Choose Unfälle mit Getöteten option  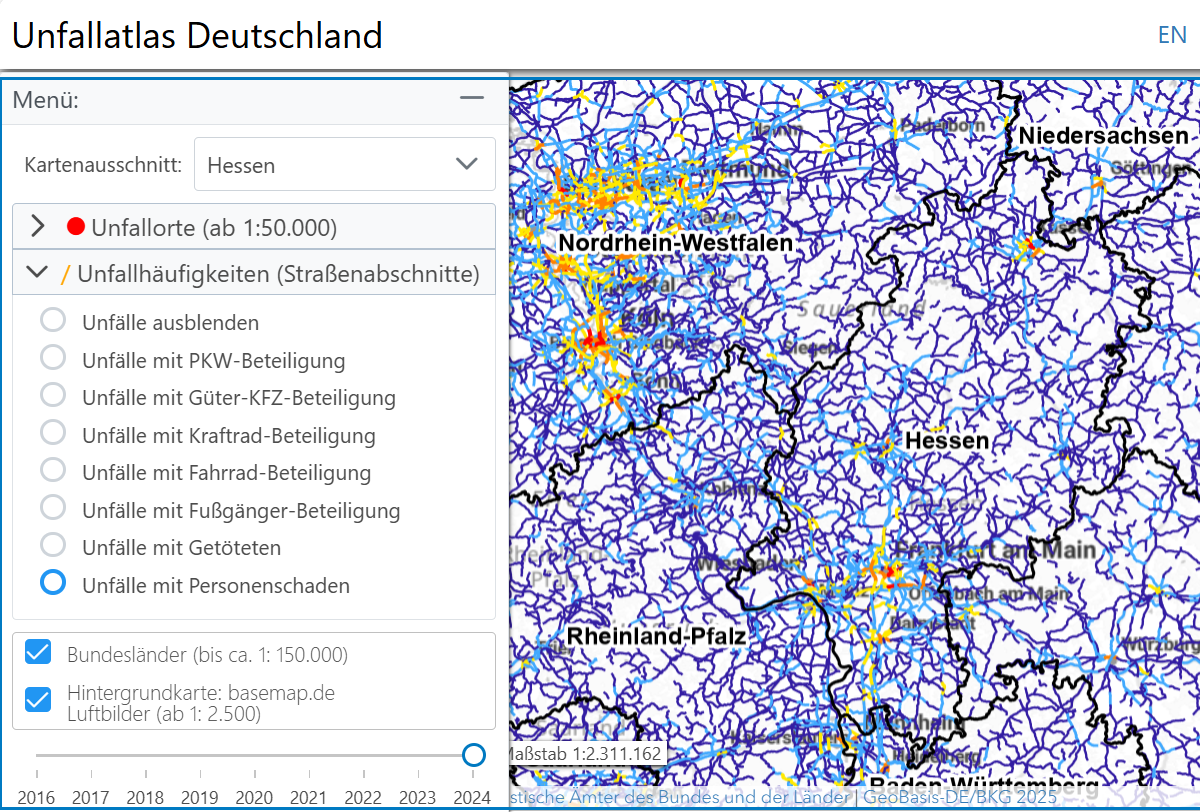click(53, 546)
